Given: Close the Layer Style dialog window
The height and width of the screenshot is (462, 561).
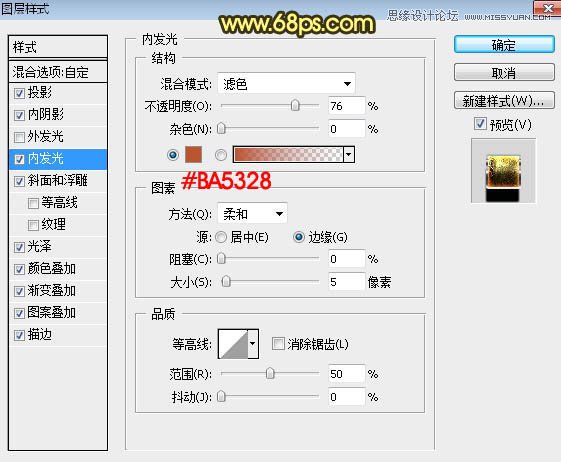Looking at the screenshot, I should coord(547,9).
